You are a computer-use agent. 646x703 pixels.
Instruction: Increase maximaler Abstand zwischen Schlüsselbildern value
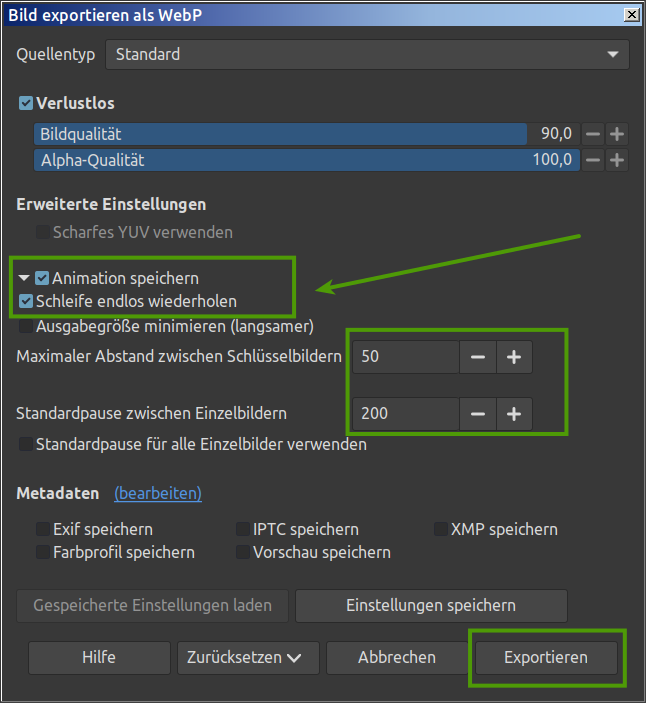514,357
